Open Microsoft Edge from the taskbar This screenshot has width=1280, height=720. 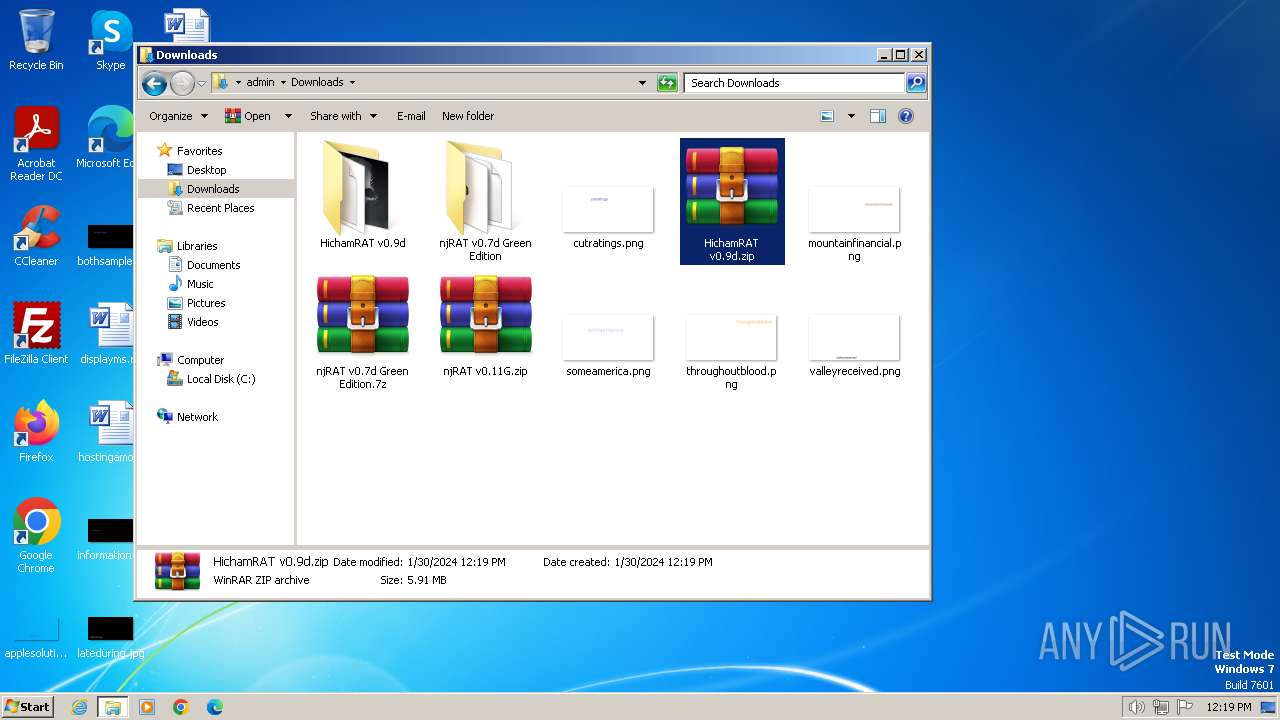214,707
